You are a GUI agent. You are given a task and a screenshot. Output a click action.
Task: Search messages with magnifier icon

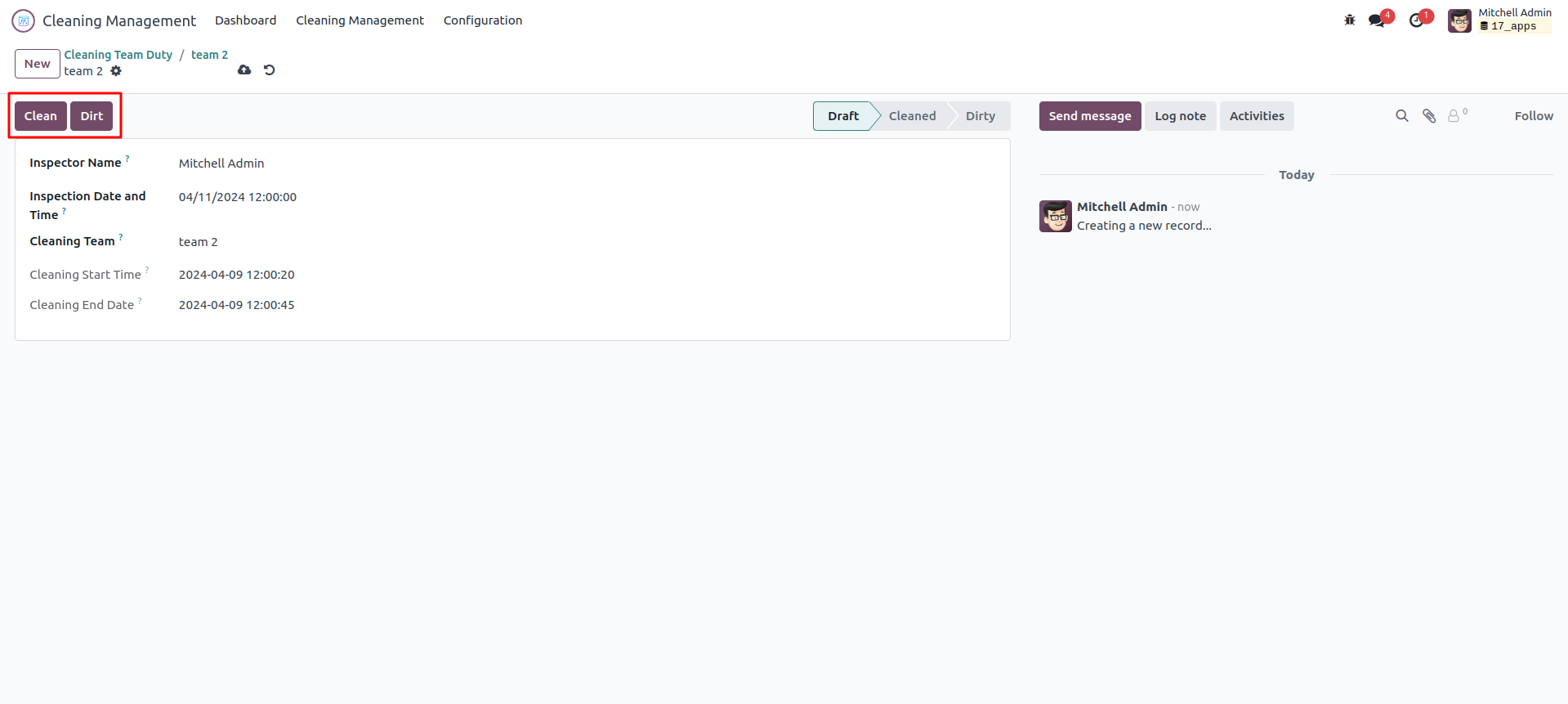(x=1402, y=116)
